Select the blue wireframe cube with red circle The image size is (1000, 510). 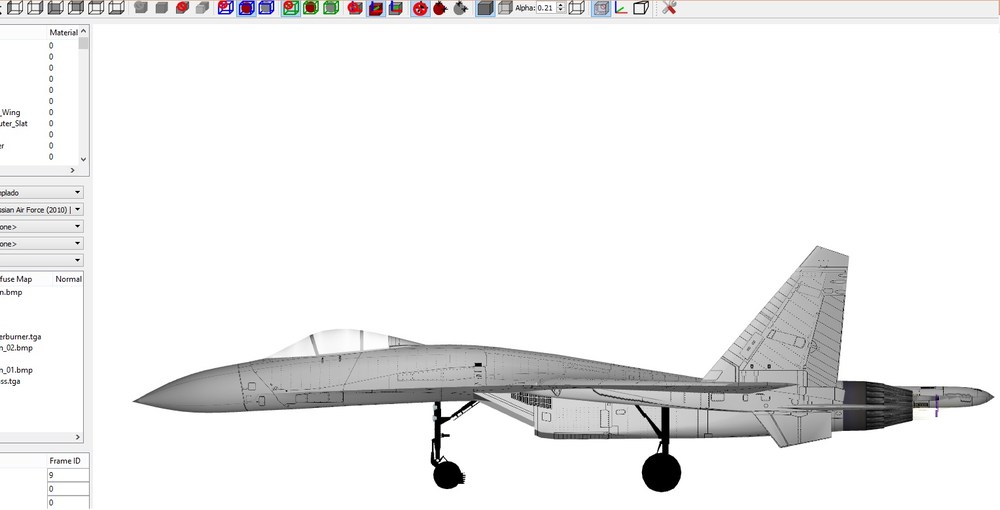(x=226, y=8)
